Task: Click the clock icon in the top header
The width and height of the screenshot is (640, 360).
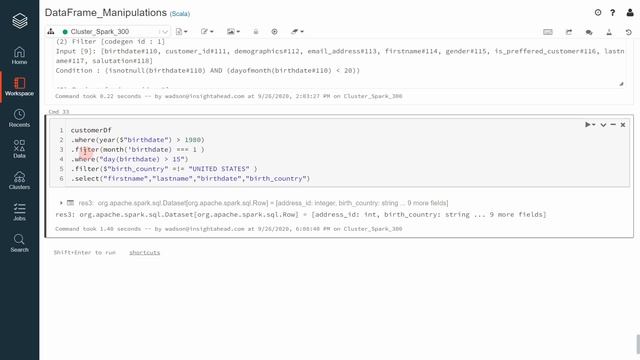Action: pyautogui.click(x=598, y=13)
